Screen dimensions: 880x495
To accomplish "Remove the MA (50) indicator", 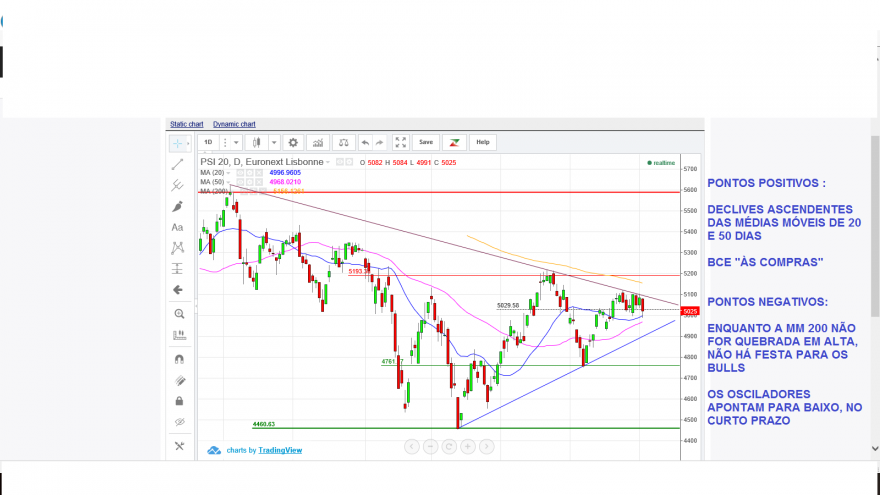I will pyautogui.click(x=259, y=182).
